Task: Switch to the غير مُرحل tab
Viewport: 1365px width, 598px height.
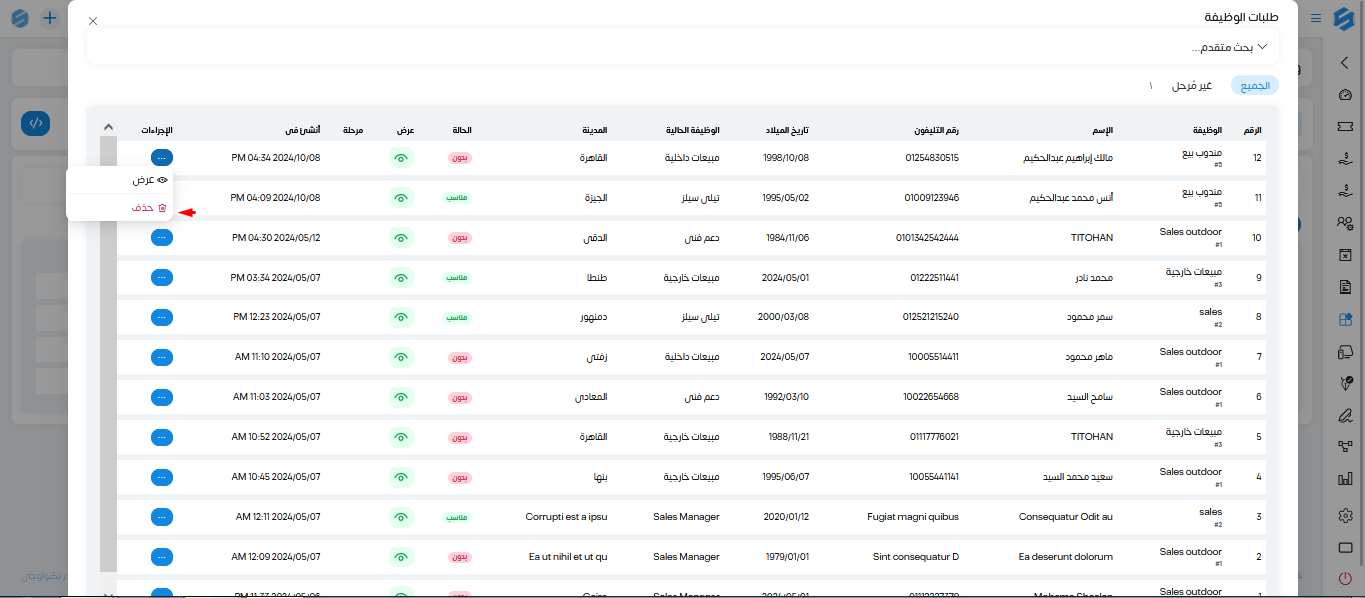Action: click(x=1192, y=86)
